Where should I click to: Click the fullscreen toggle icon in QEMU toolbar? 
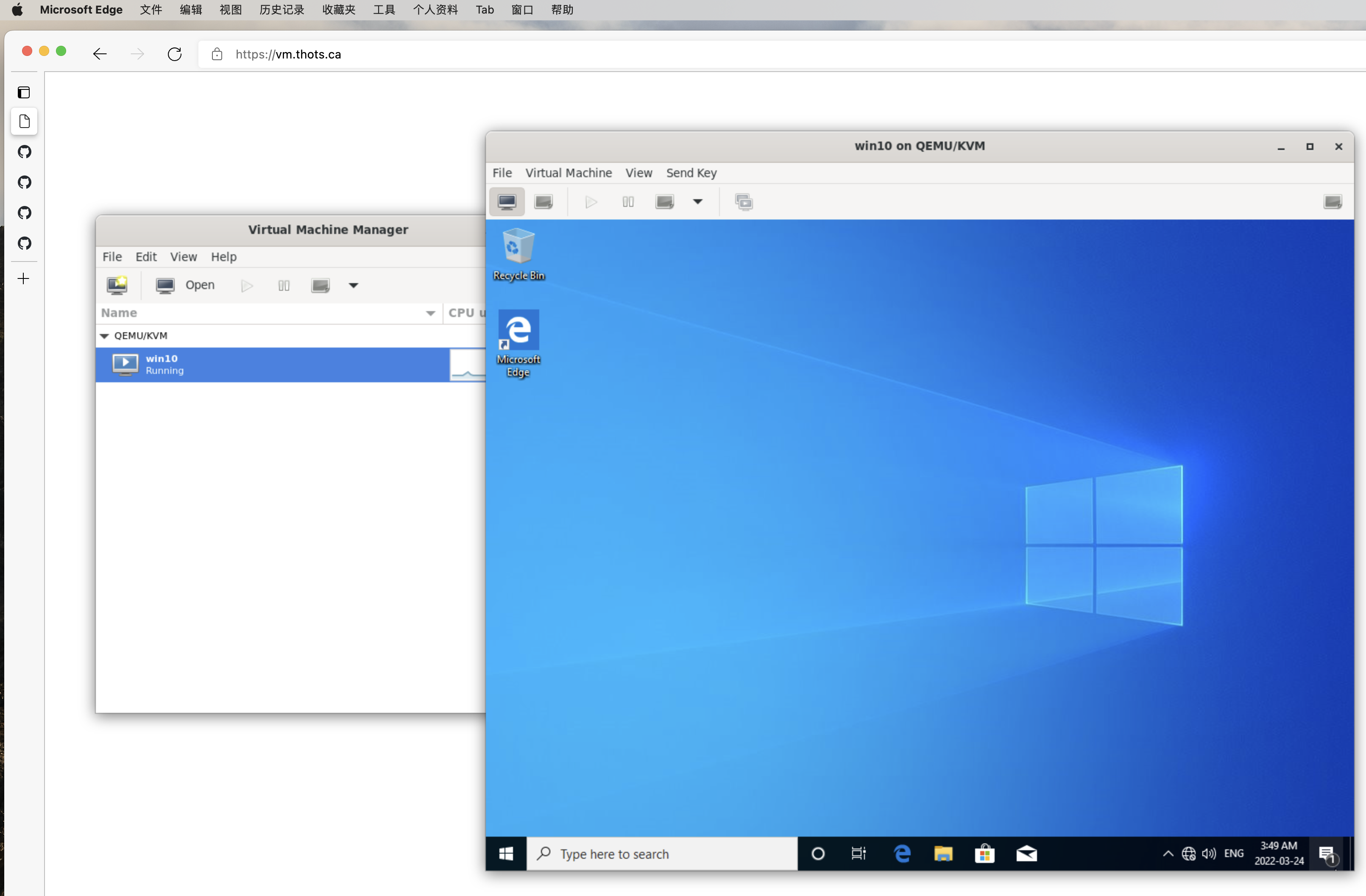tap(1333, 200)
